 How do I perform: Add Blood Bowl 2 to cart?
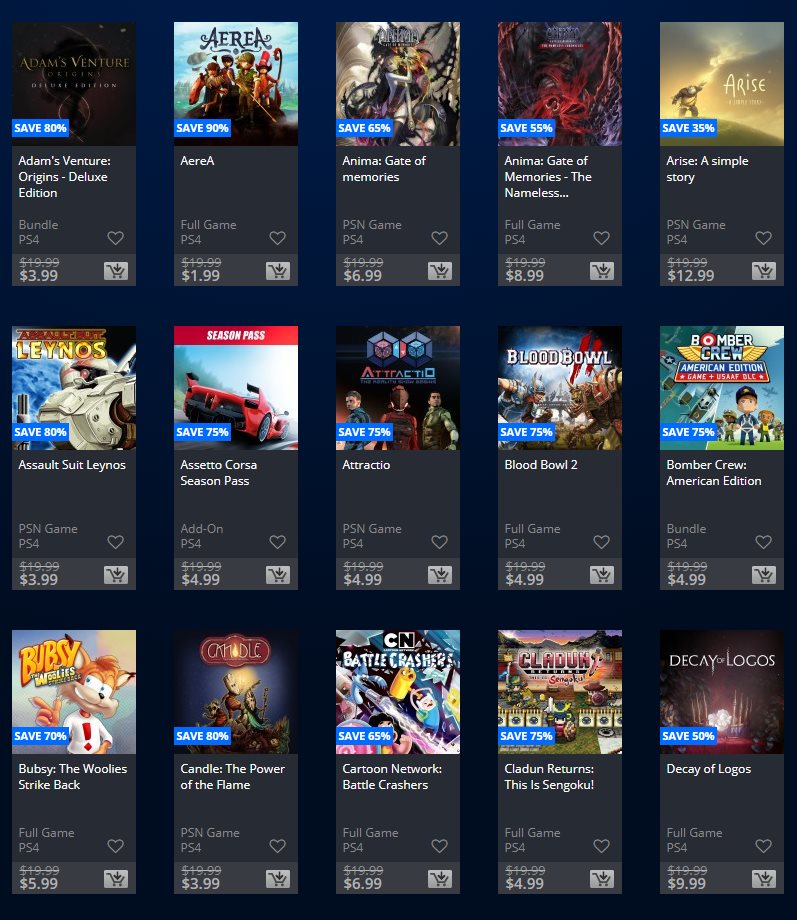pos(602,574)
